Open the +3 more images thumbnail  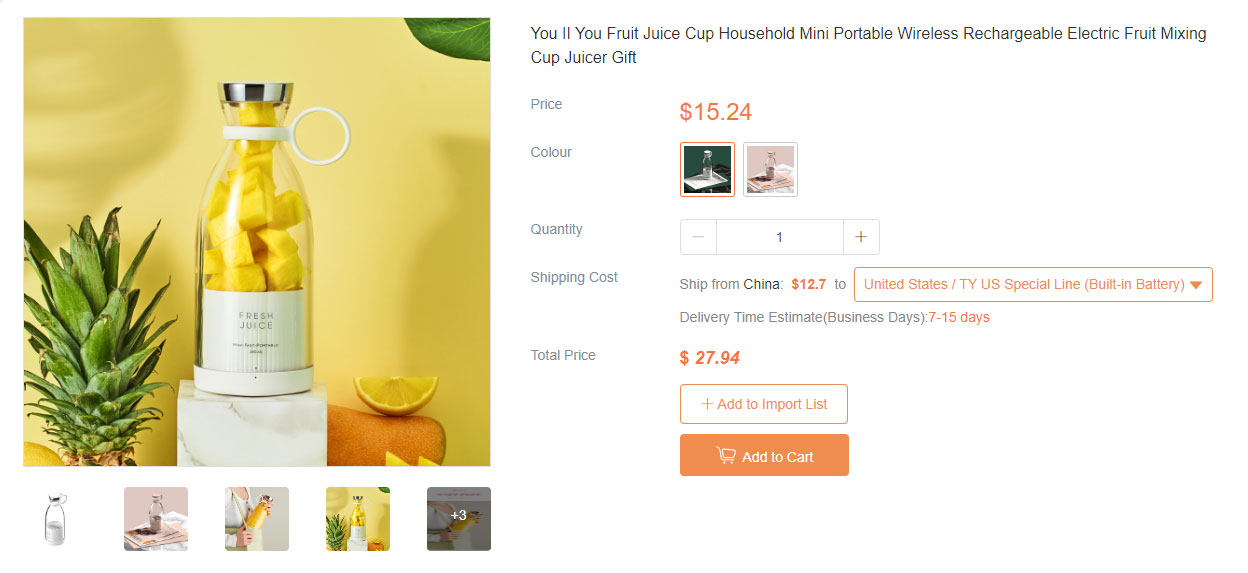[459, 518]
